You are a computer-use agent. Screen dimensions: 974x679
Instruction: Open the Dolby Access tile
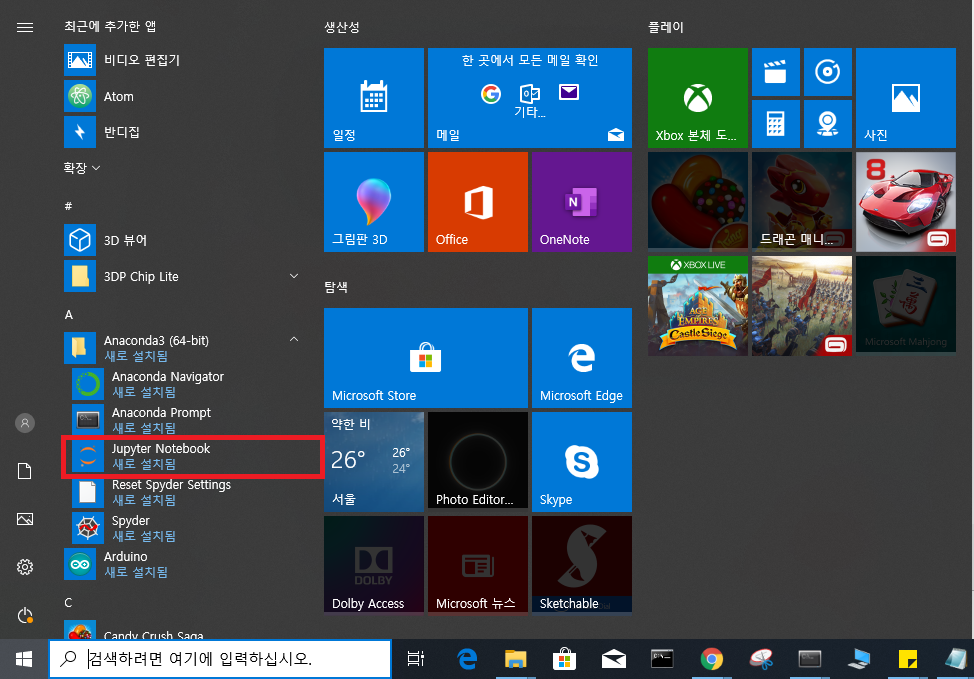pos(374,564)
